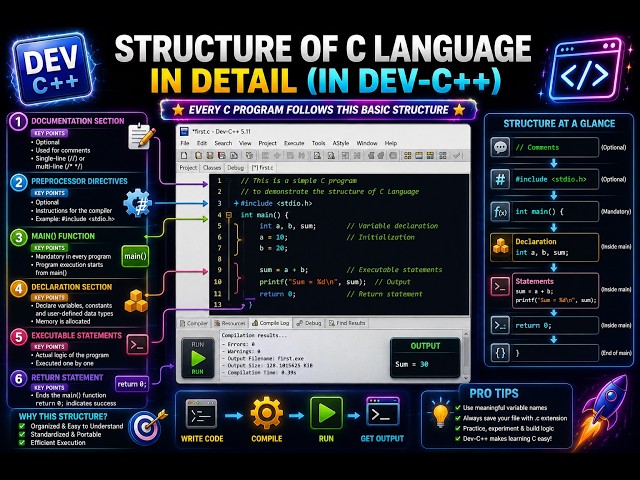Screen dimensions: 640x480
Task: Click the New file toolbar icon
Action: pos(184,156)
